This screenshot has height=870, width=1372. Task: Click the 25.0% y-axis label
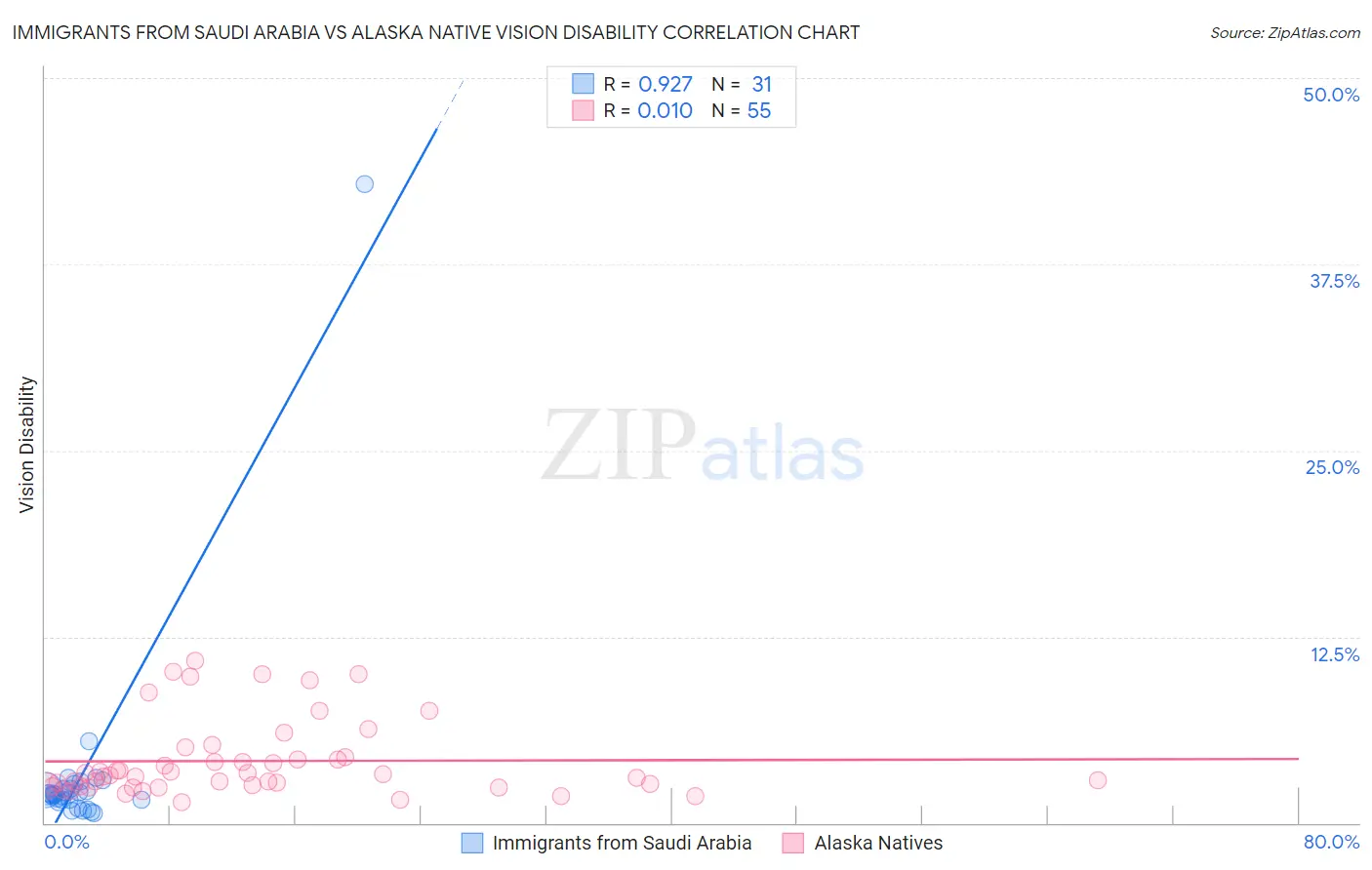pyautogui.click(x=1332, y=467)
